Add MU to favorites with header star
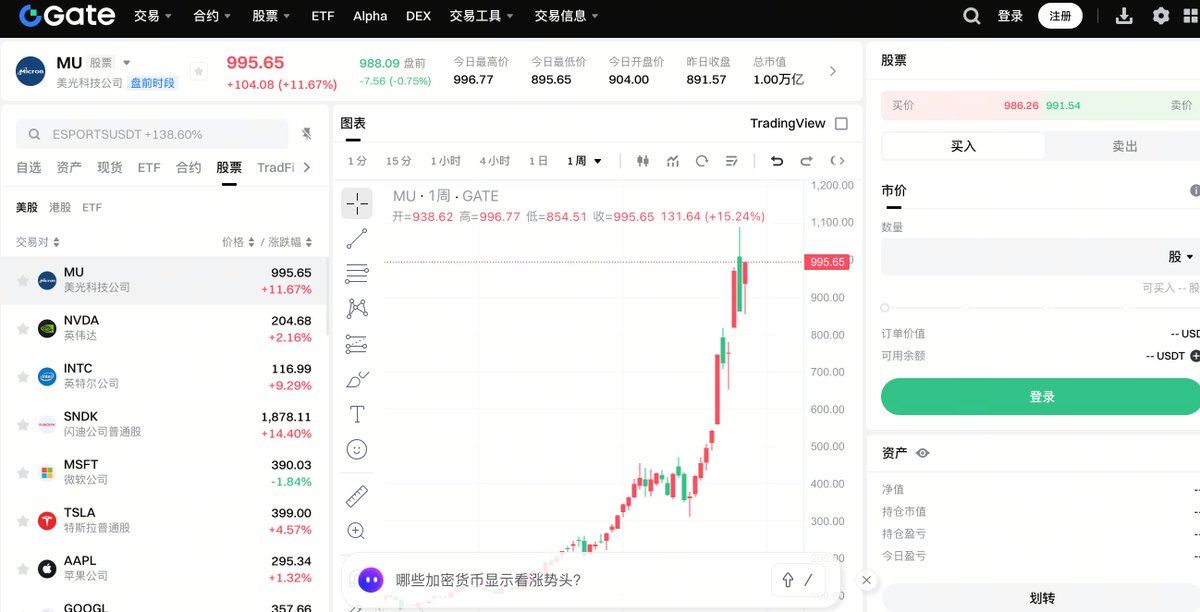Viewport: 1200px width, 612px height. 199,71
